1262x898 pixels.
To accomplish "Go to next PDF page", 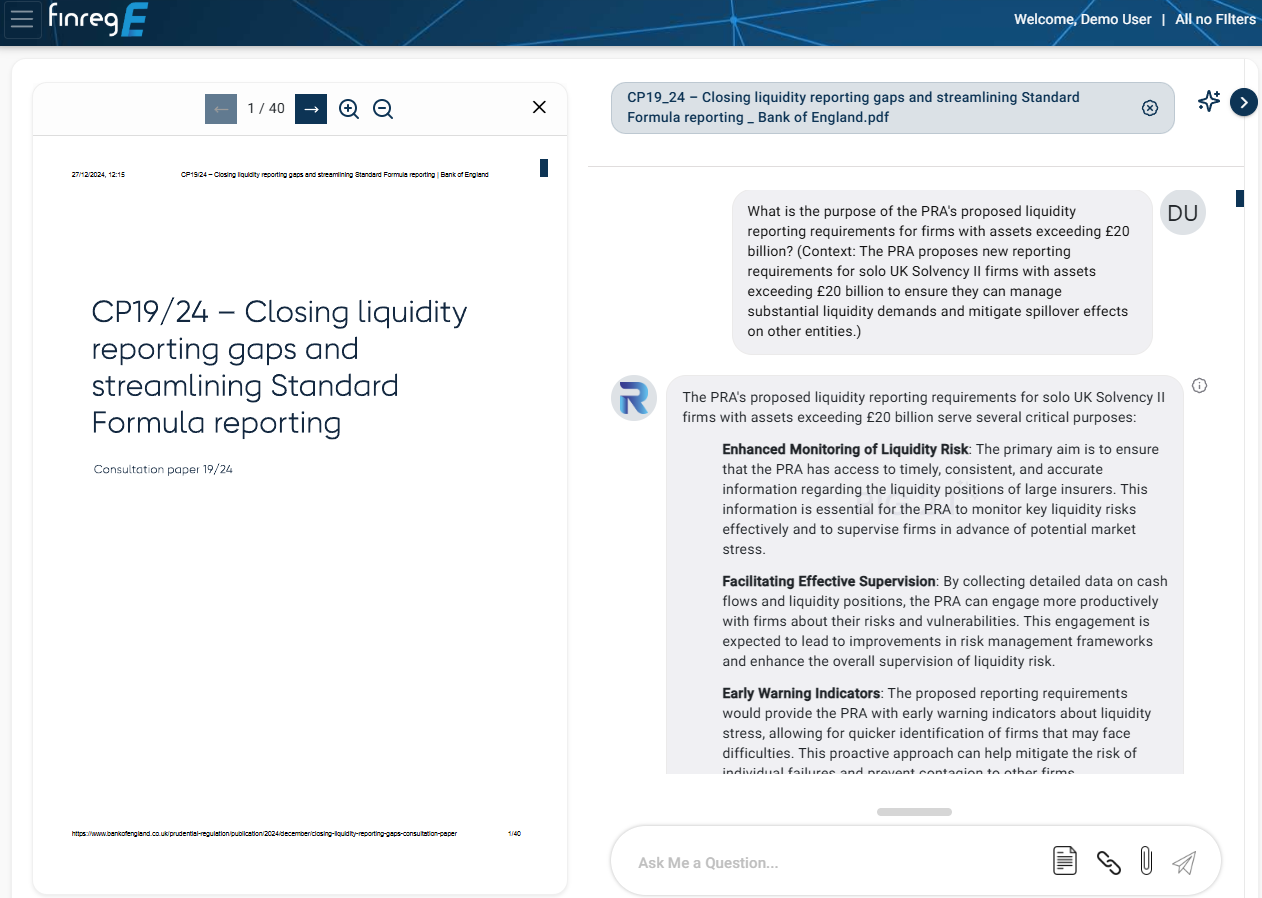I will (x=311, y=108).
